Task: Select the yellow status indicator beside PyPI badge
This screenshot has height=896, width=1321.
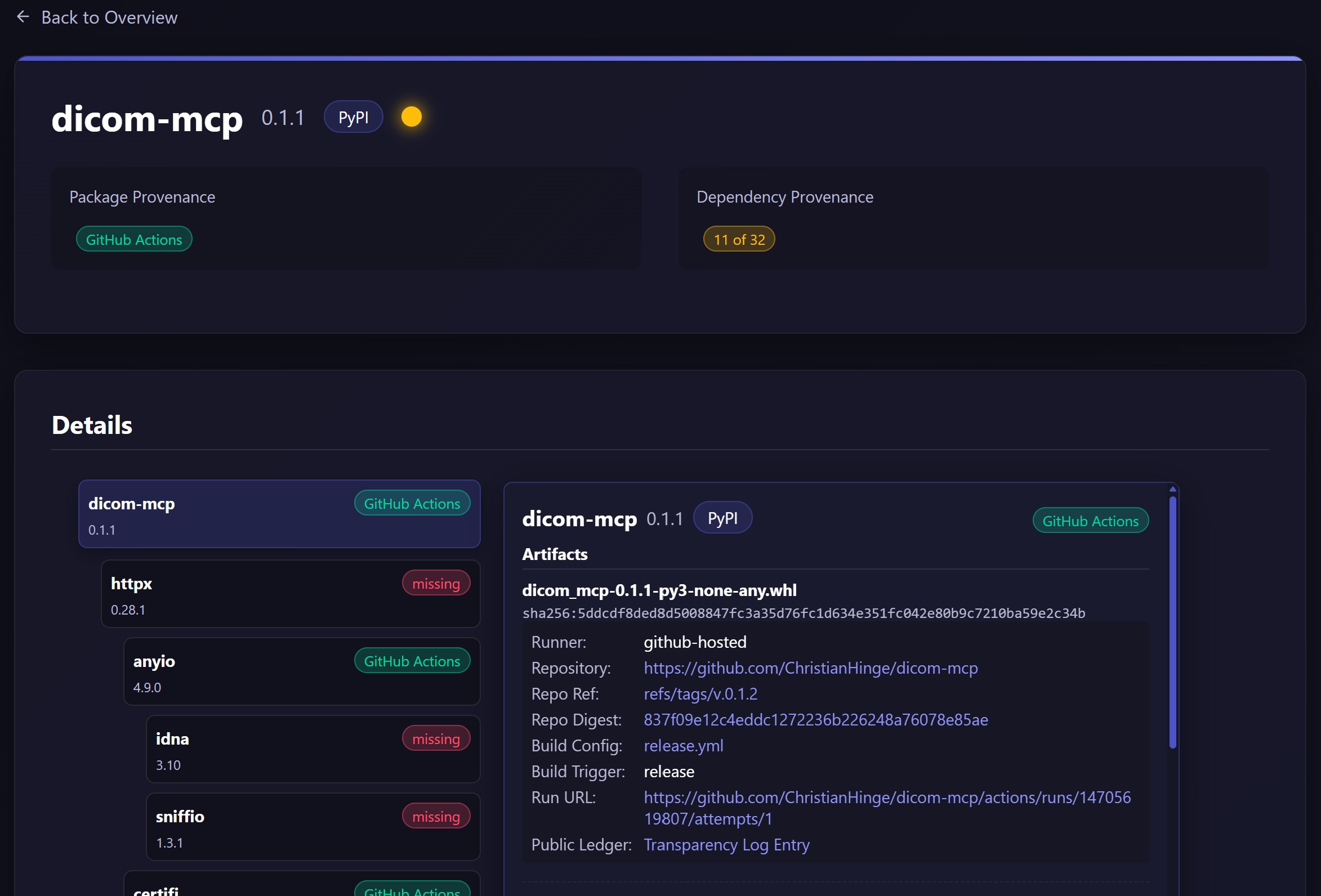Action: pyautogui.click(x=411, y=117)
